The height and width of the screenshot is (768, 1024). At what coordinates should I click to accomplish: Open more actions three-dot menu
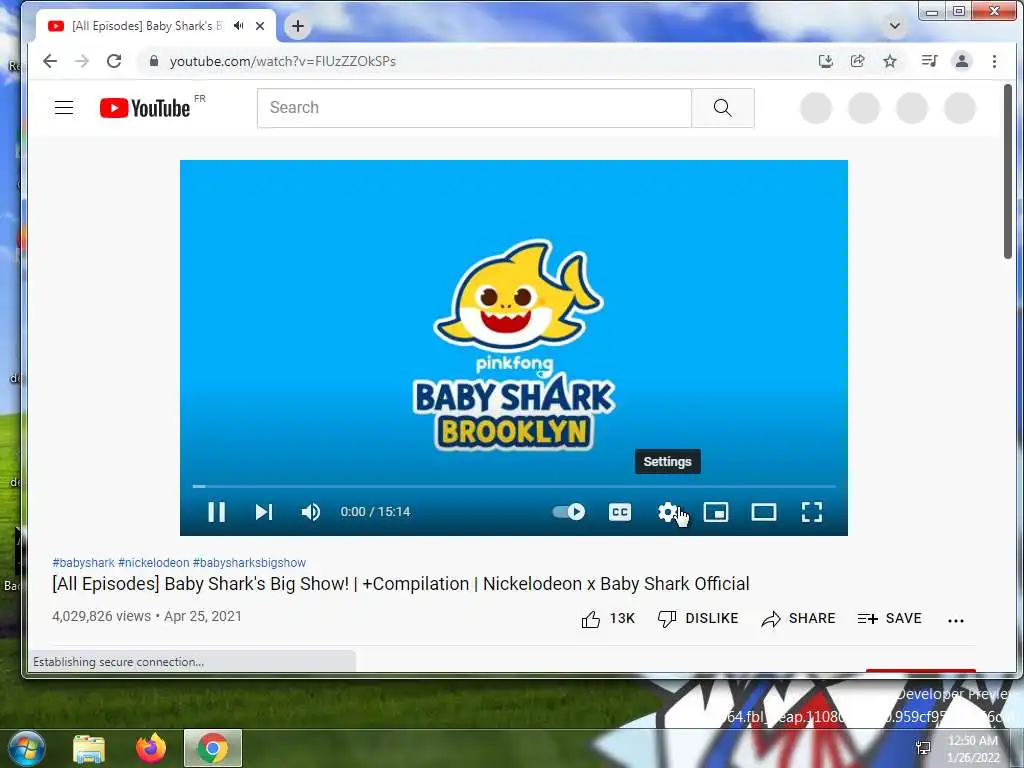[x=955, y=620]
